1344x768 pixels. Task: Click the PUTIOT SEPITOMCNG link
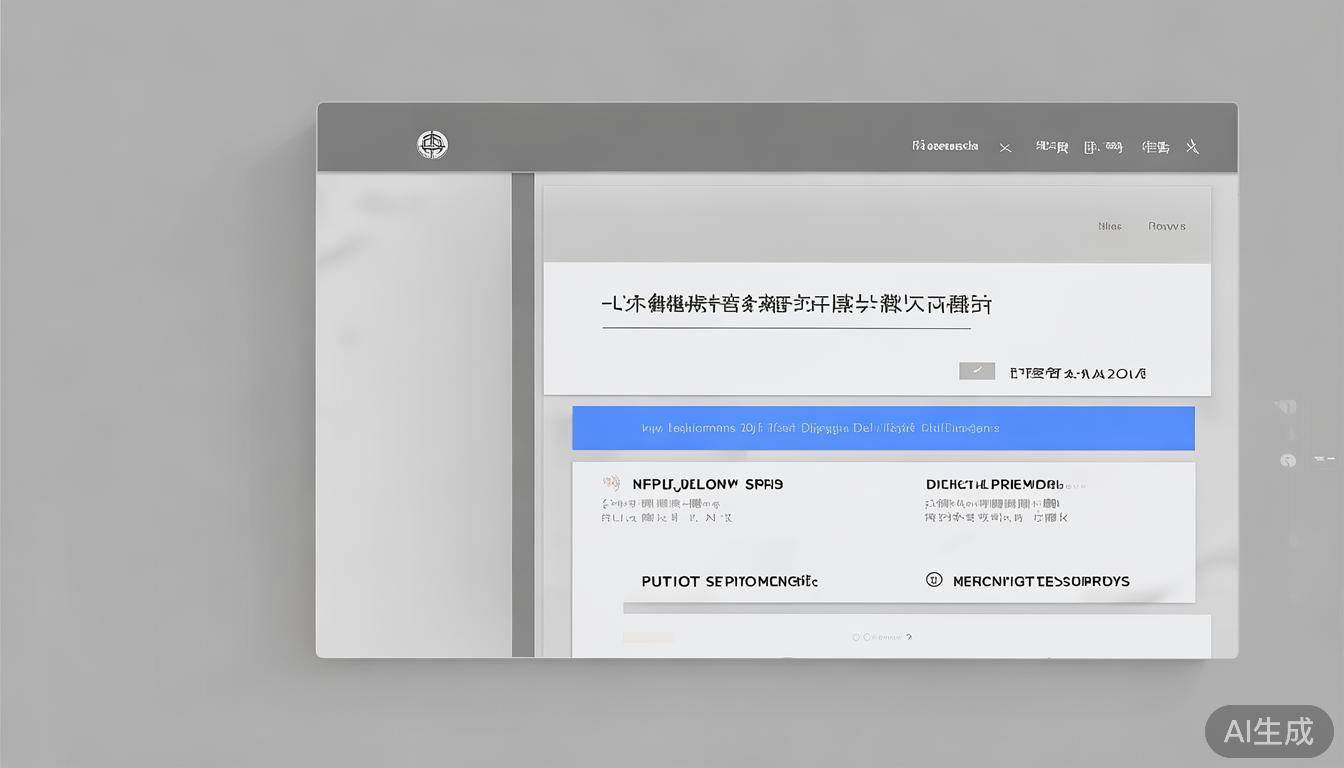tap(729, 581)
